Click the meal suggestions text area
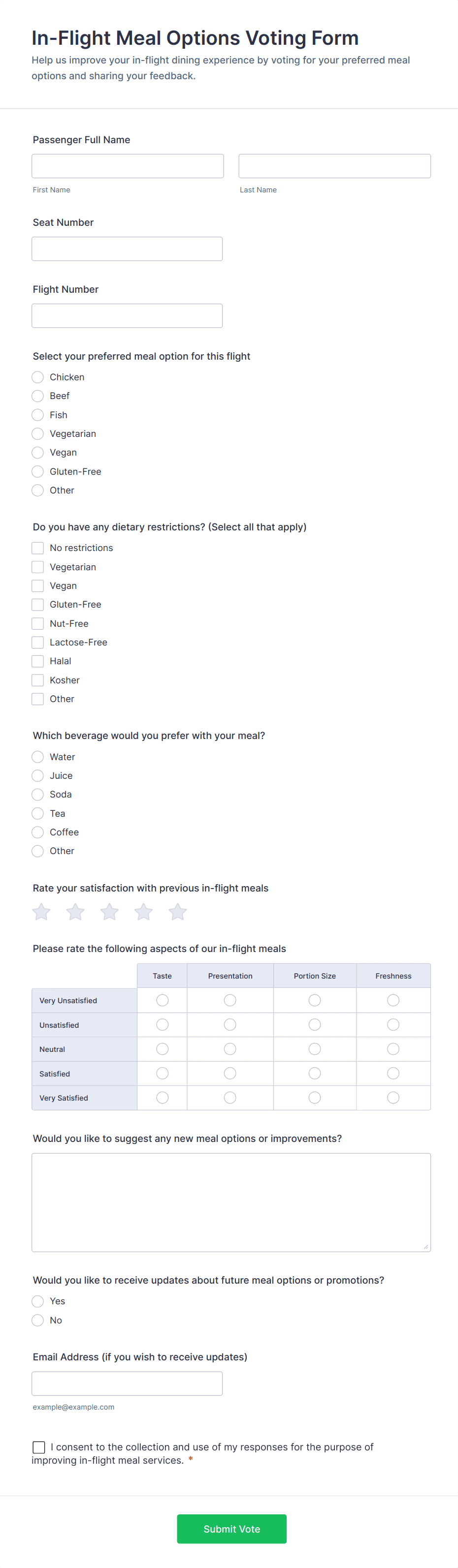This screenshot has width=458, height=1568. coord(231,1202)
